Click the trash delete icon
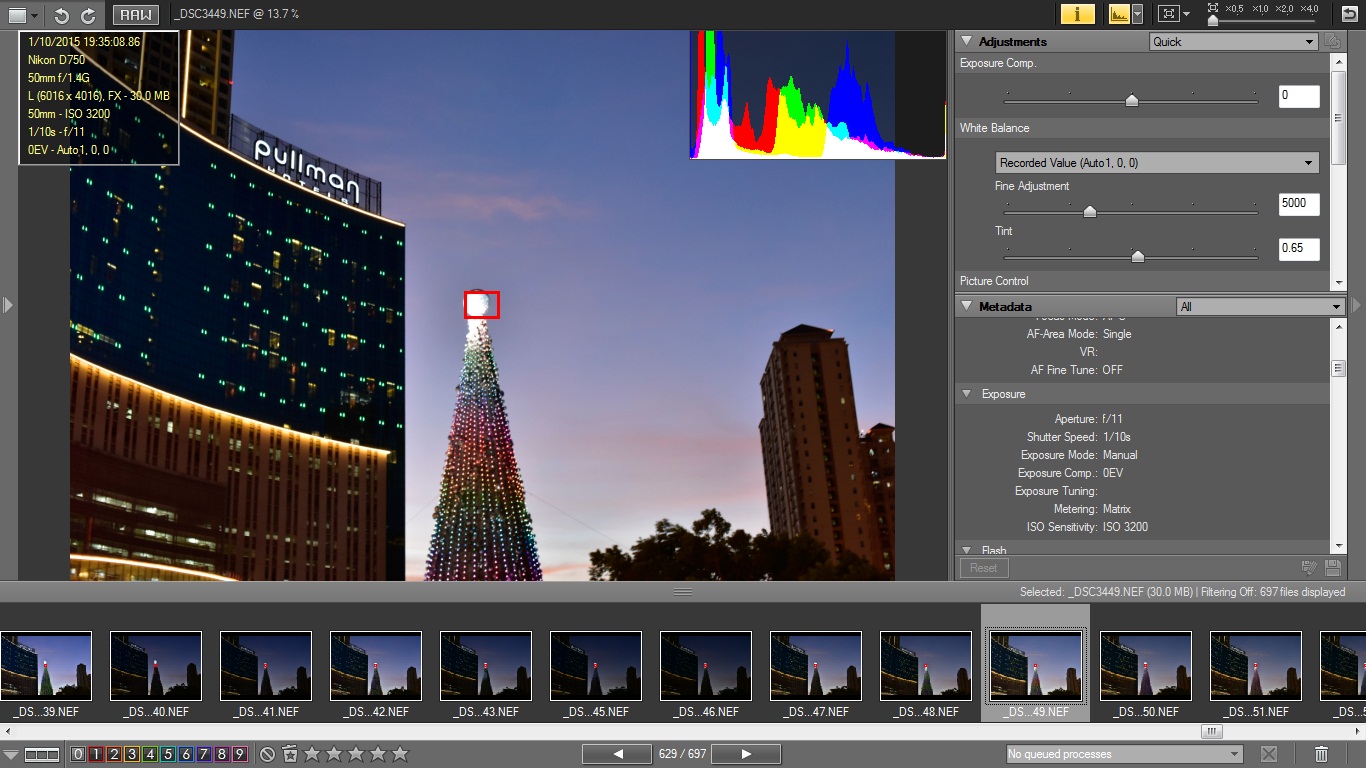Image resolution: width=1366 pixels, height=768 pixels. (x=1321, y=754)
